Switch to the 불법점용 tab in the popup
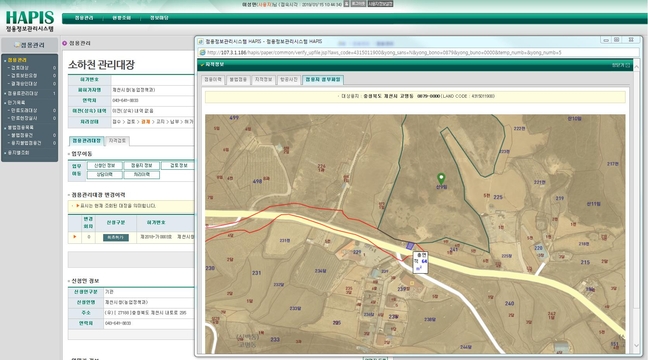 [x=238, y=79]
